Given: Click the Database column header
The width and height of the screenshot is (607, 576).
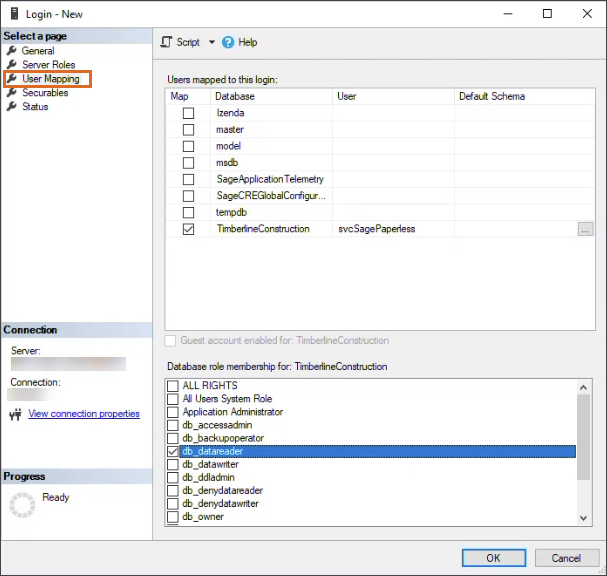Looking at the screenshot, I should pyautogui.click(x=271, y=96).
